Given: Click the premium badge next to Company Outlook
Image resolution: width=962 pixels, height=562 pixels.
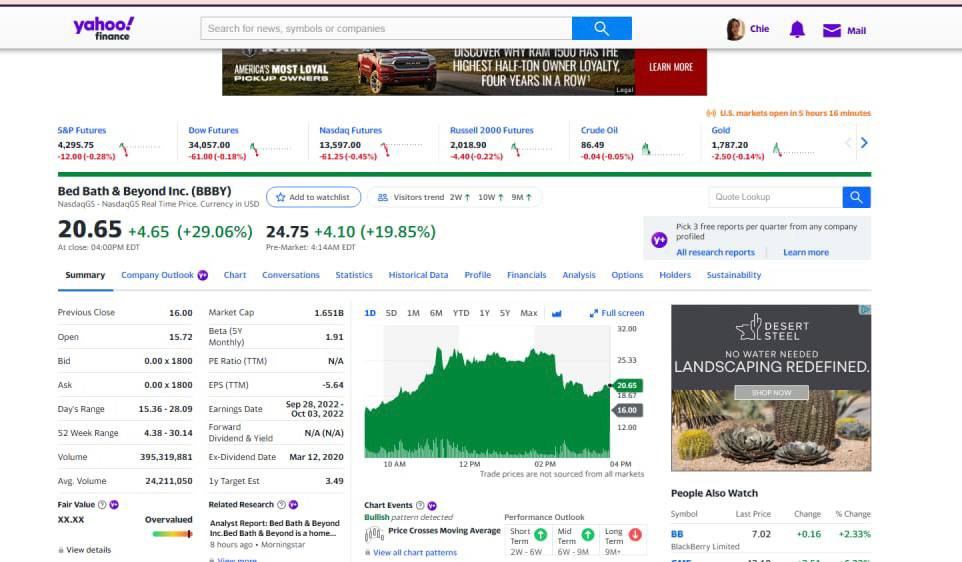Looking at the screenshot, I should pyautogui.click(x=202, y=275).
